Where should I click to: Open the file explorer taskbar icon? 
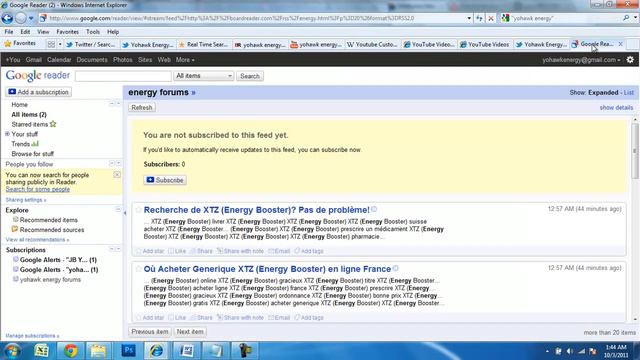[98, 351]
